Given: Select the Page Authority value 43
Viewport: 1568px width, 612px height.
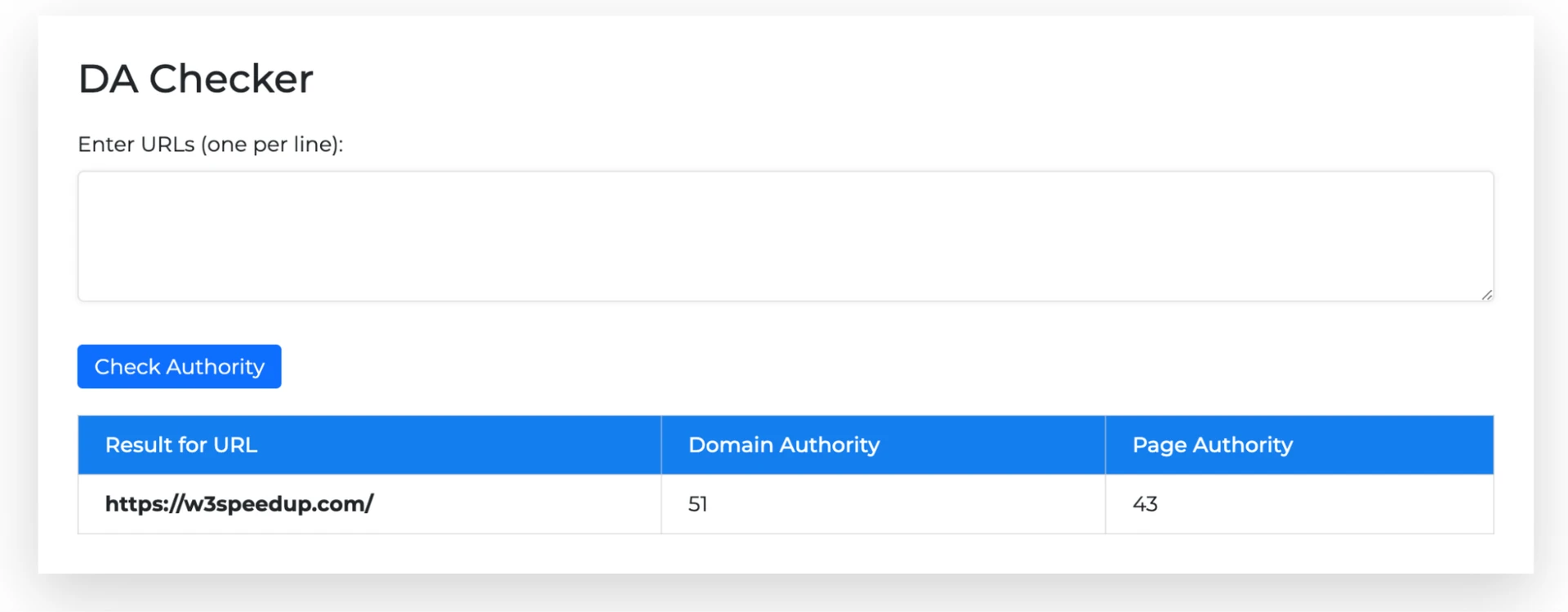Looking at the screenshot, I should point(1145,504).
